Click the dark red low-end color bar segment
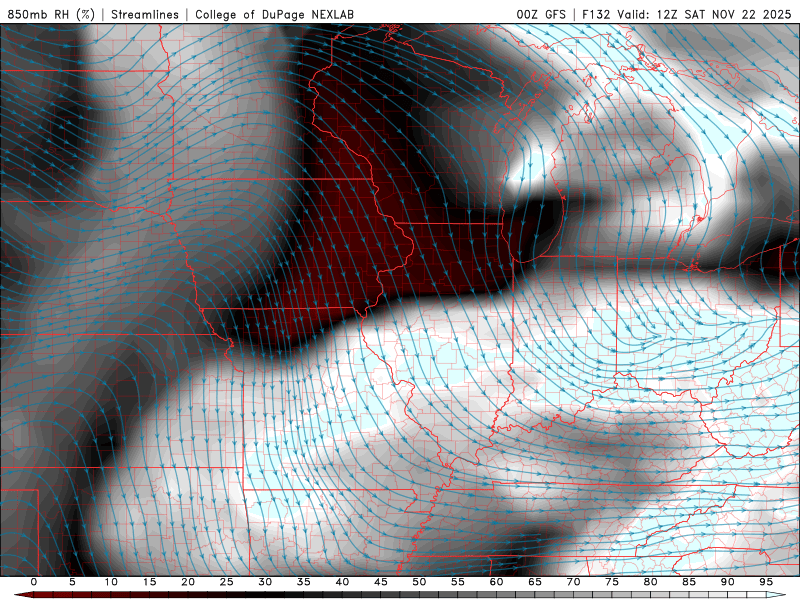Image resolution: width=800 pixels, height=600 pixels. click(x=26, y=595)
